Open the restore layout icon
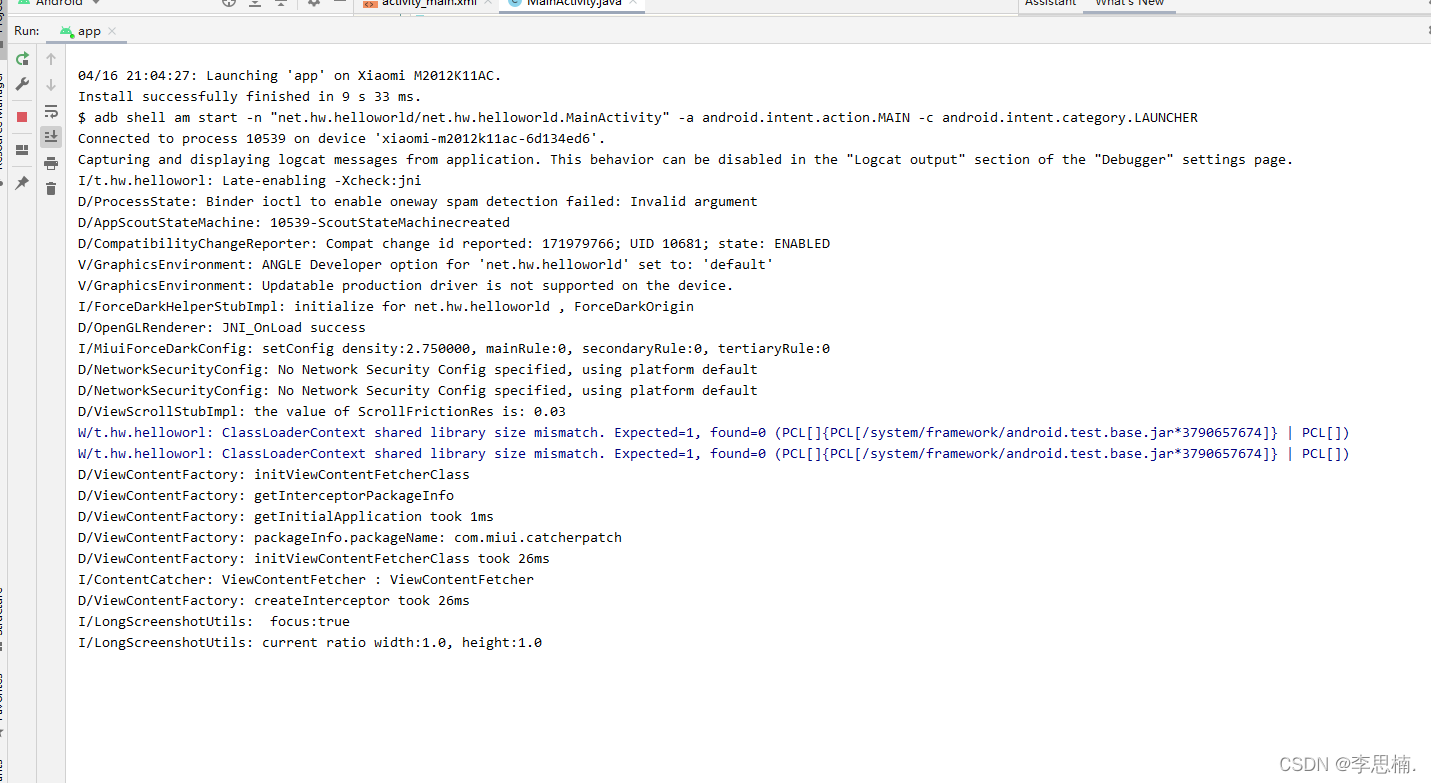Screen dimensions: 1431x783 [x=22, y=150]
